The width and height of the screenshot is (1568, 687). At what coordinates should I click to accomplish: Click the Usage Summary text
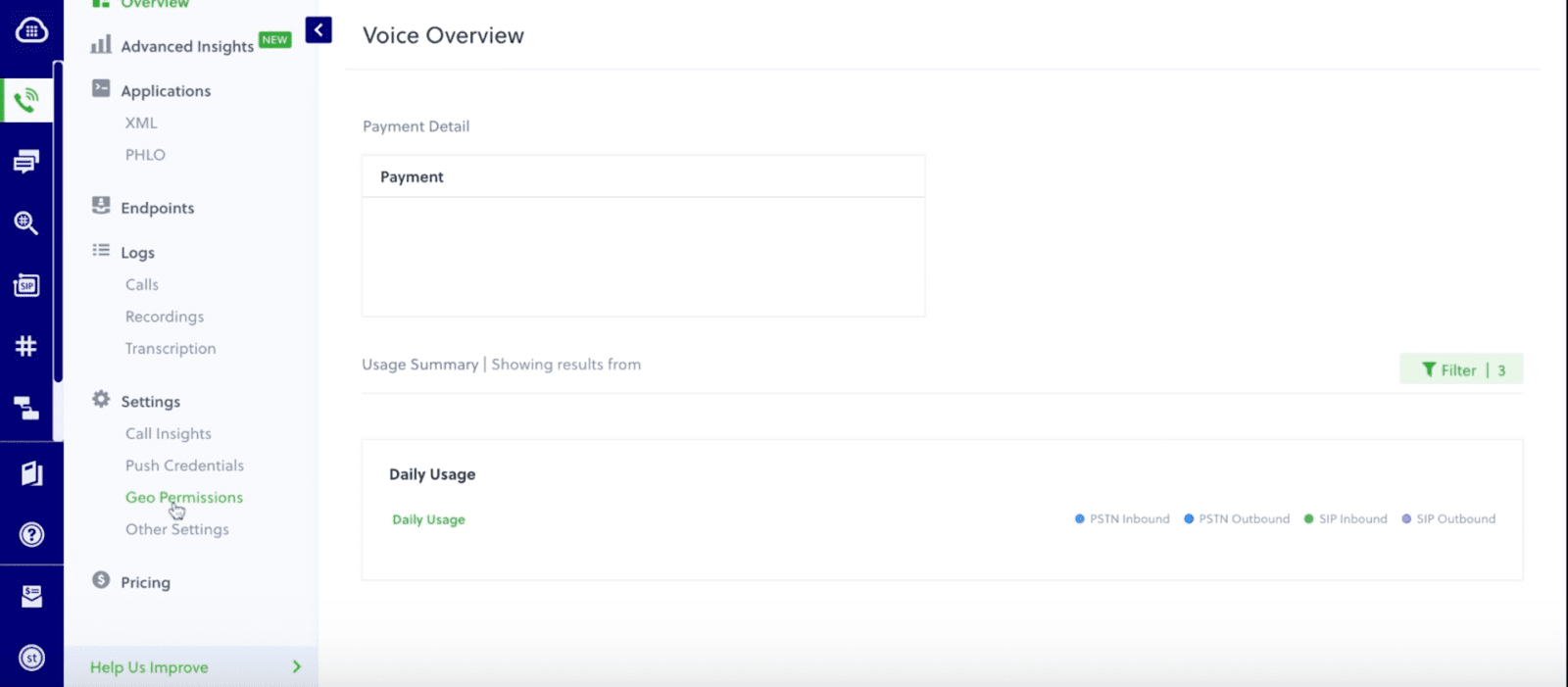[420, 364]
